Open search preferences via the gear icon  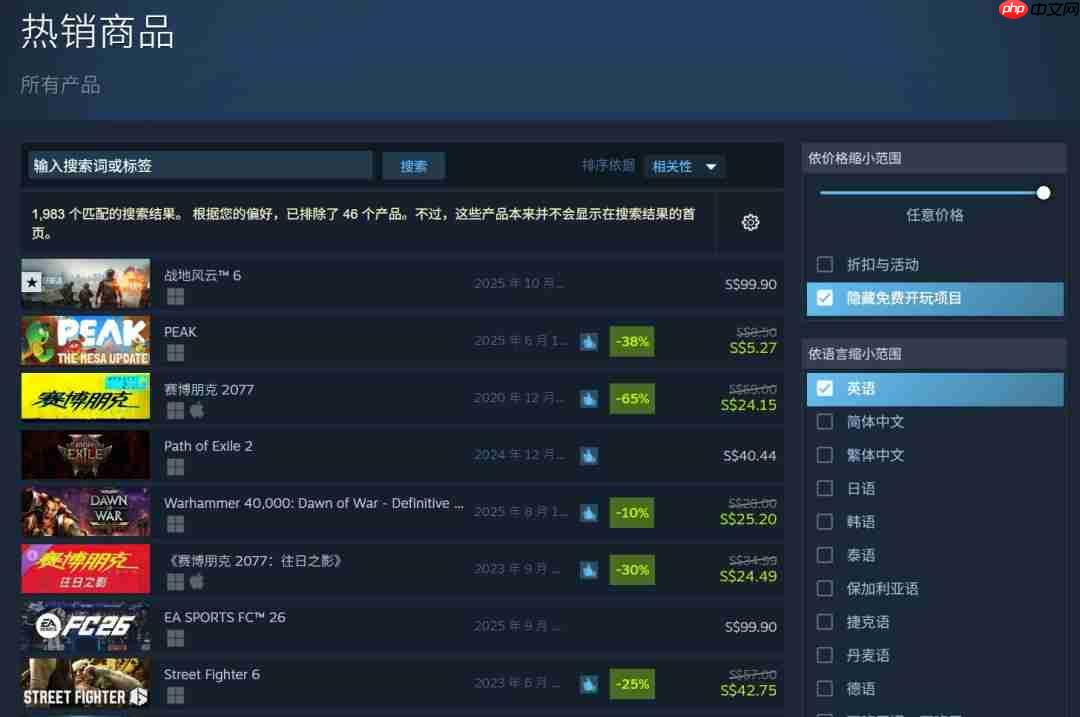click(x=750, y=222)
